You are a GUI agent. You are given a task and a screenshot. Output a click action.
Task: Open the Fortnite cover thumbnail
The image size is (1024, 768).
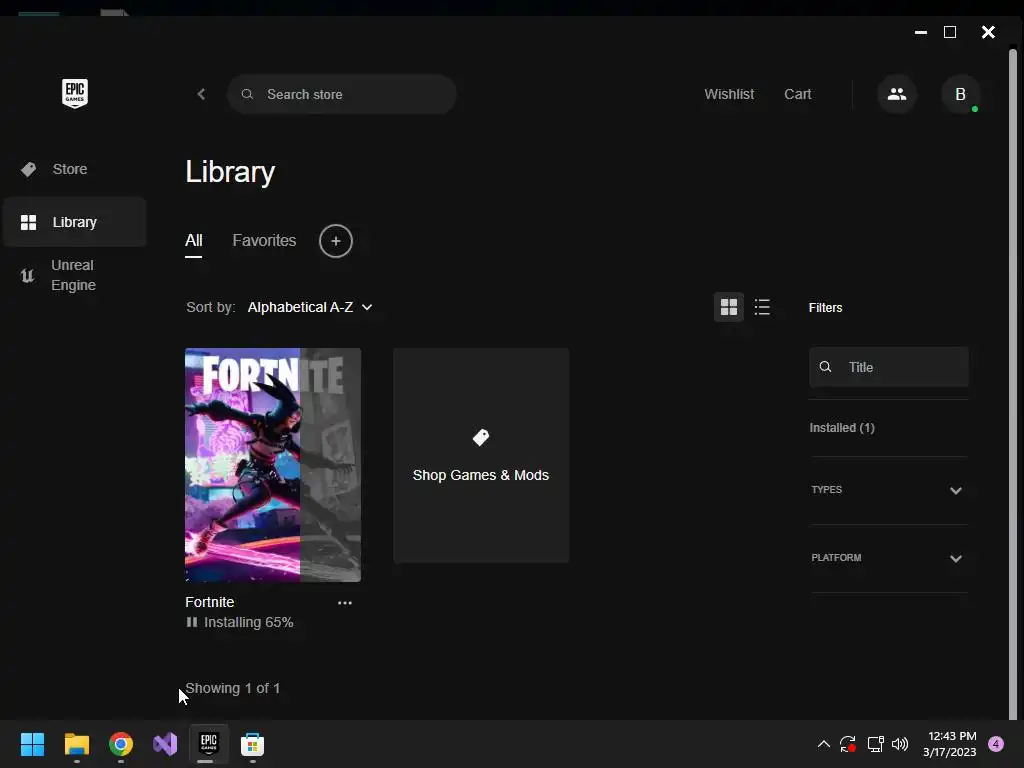click(x=273, y=464)
